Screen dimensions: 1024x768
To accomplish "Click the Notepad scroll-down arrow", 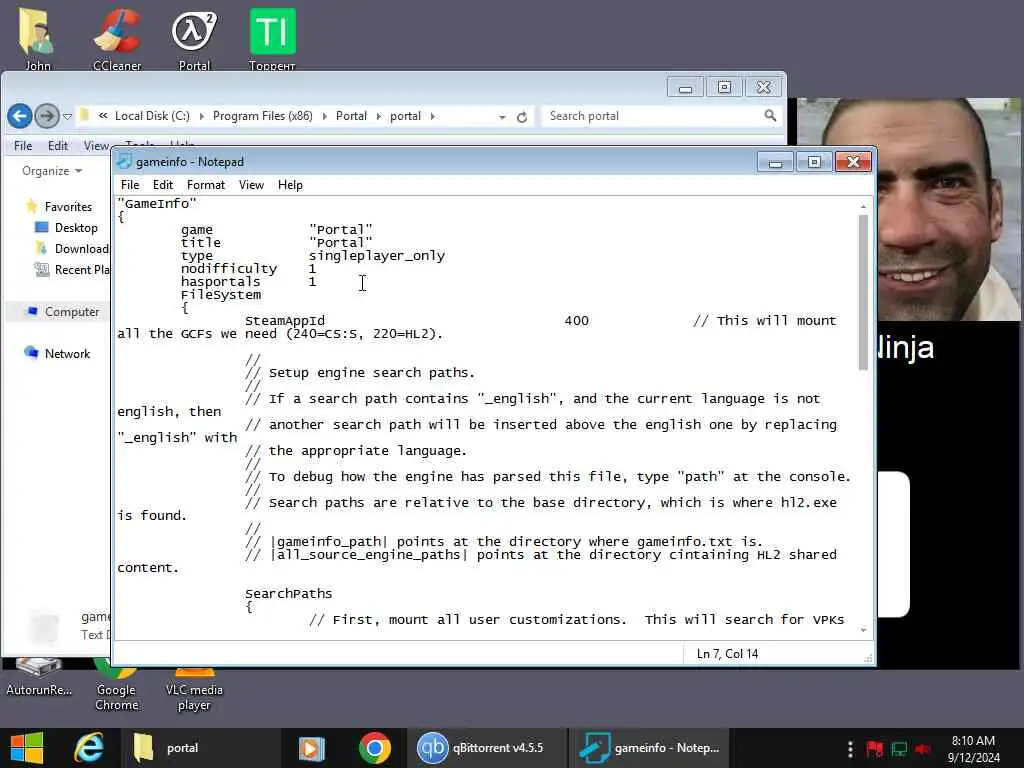I will (863, 630).
